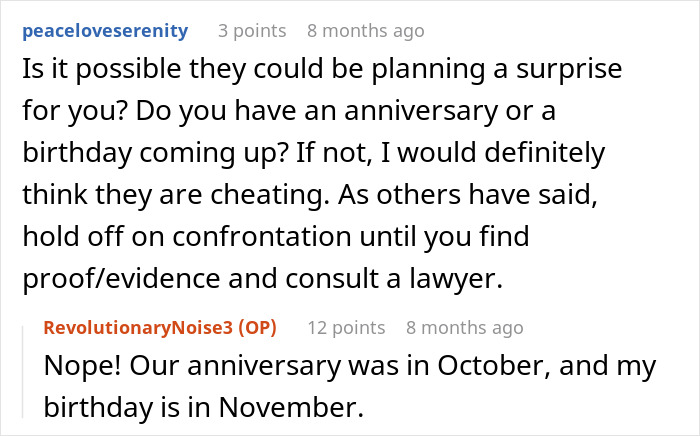
Task: Click the text 'birthday coming up?'
Action: (x=156, y=153)
